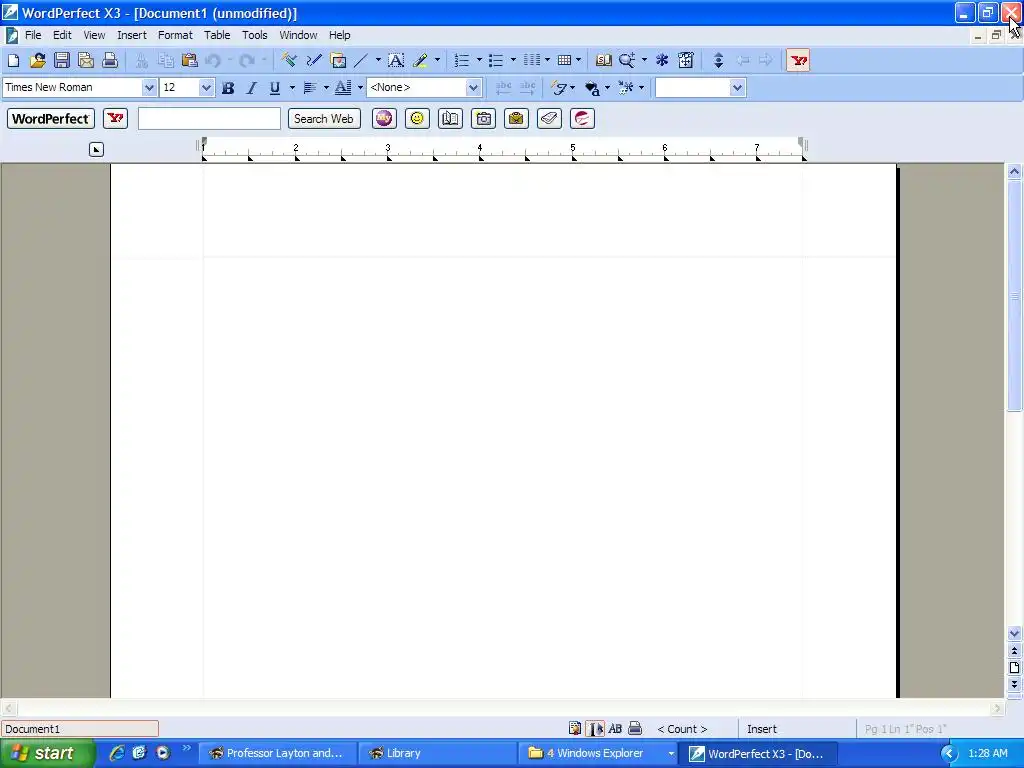The image size is (1024, 768).
Task: Select the Draw Line tool icon
Action: 361,61
